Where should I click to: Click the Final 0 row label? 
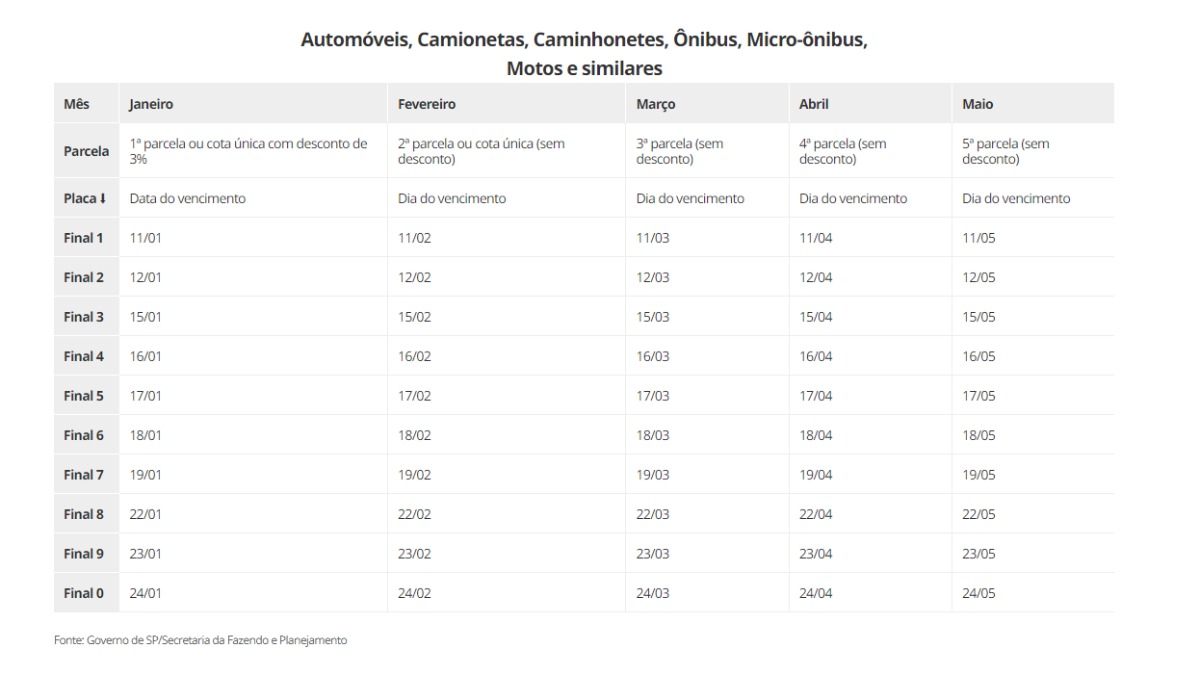84,593
